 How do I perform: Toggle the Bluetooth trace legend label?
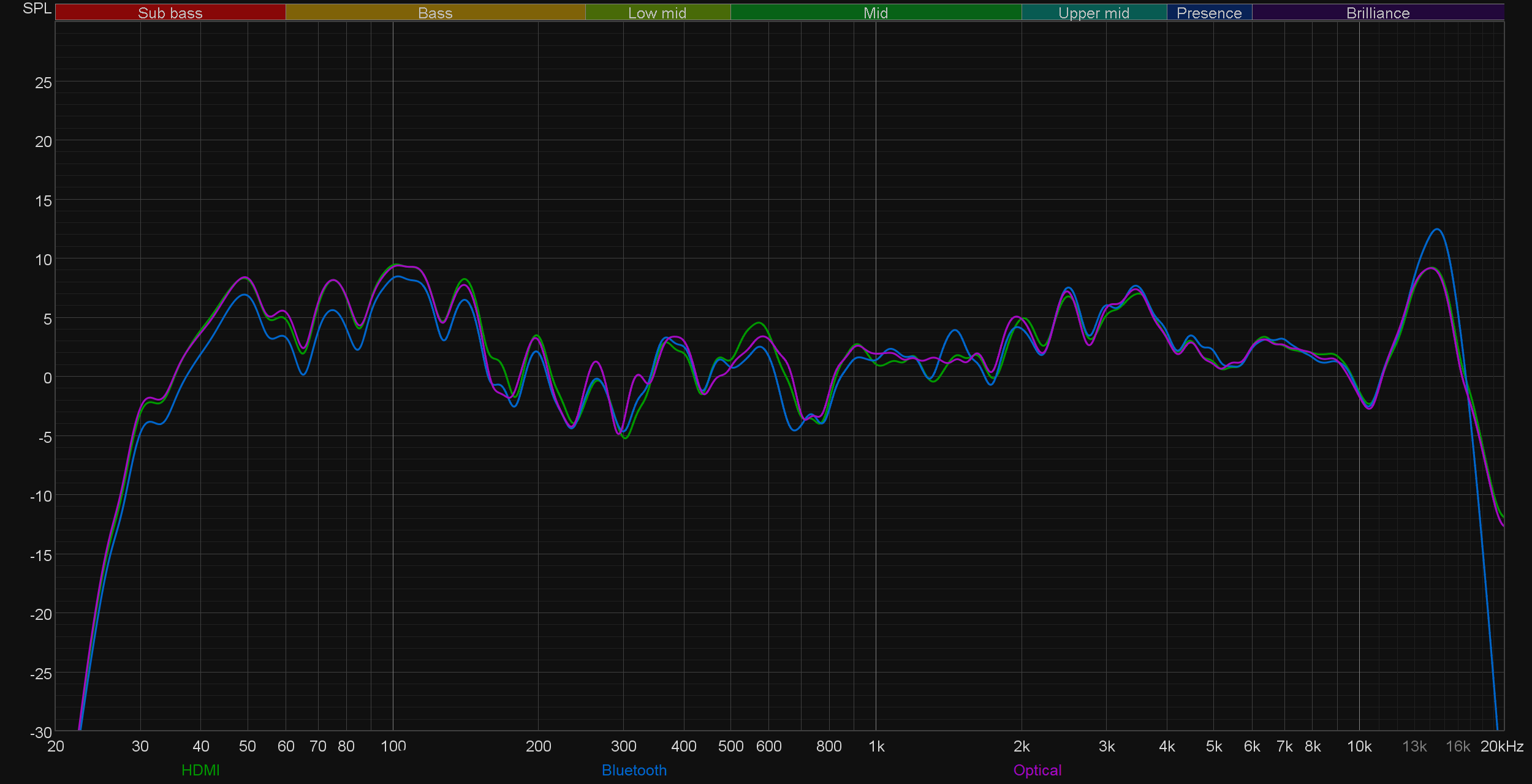coord(634,770)
